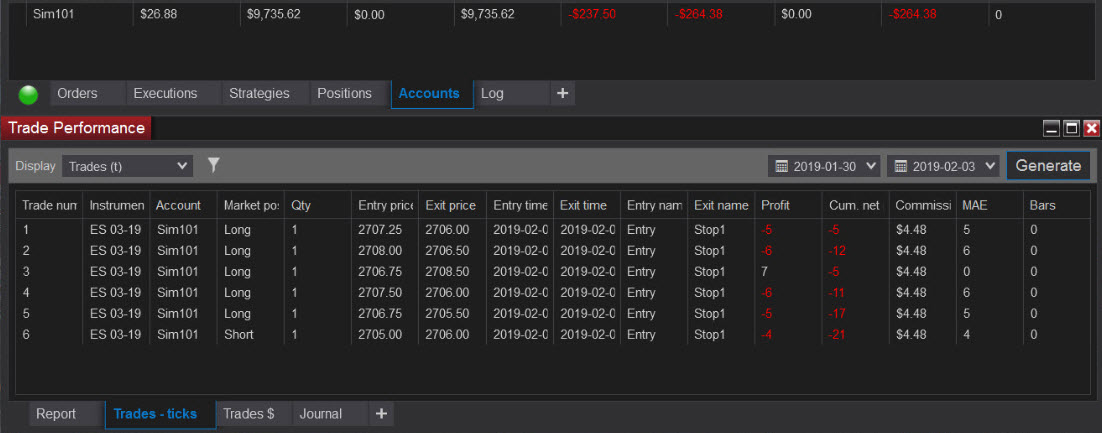Screen dimensions: 1102x433
Task: Select trade number 4 row
Action: [553, 292]
